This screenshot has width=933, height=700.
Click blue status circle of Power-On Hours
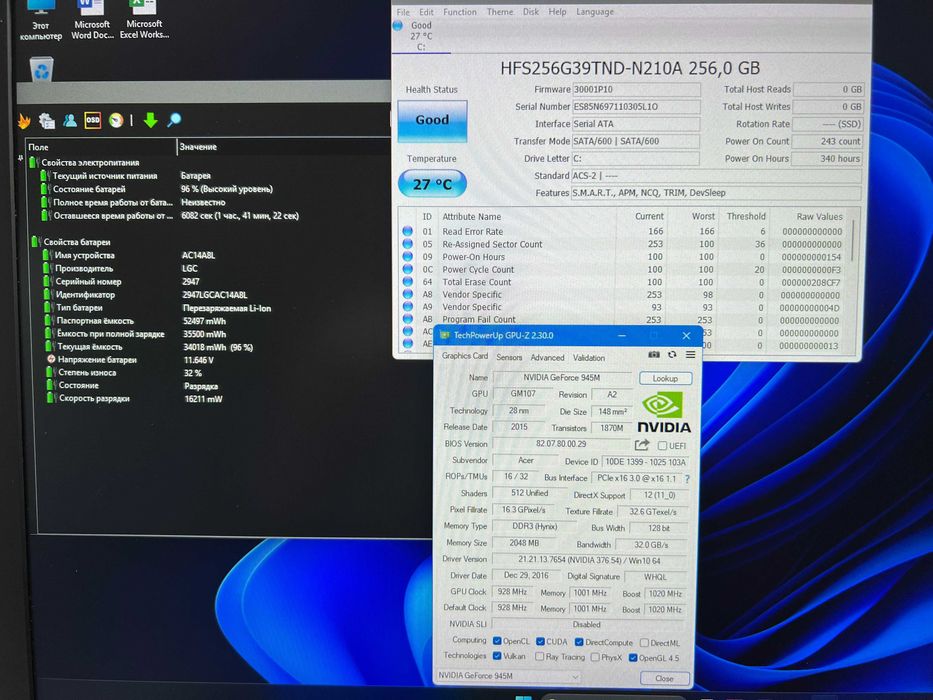[408, 257]
